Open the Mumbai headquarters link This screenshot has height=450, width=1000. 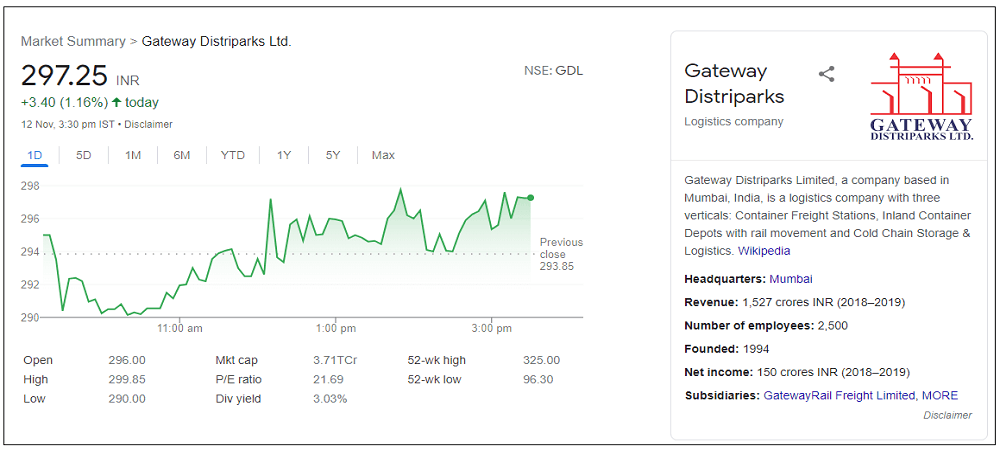click(x=791, y=279)
